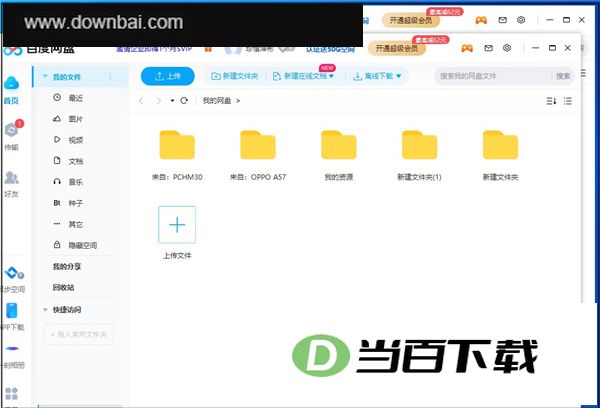
Task: Click the Baidu Netdisk logo
Action: (x=13, y=51)
